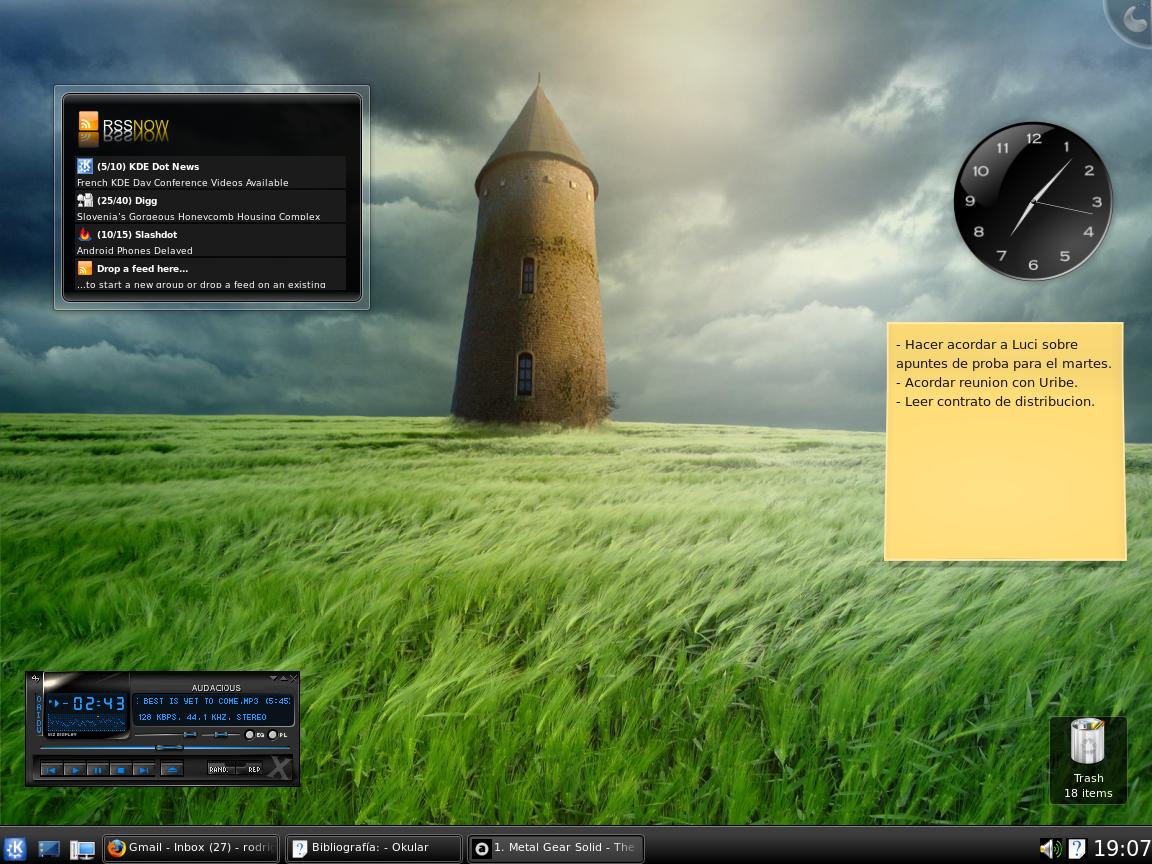Screen dimensions: 1152x864
Task: Click the eject button in Audacious
Action: (x=172, y=770)
